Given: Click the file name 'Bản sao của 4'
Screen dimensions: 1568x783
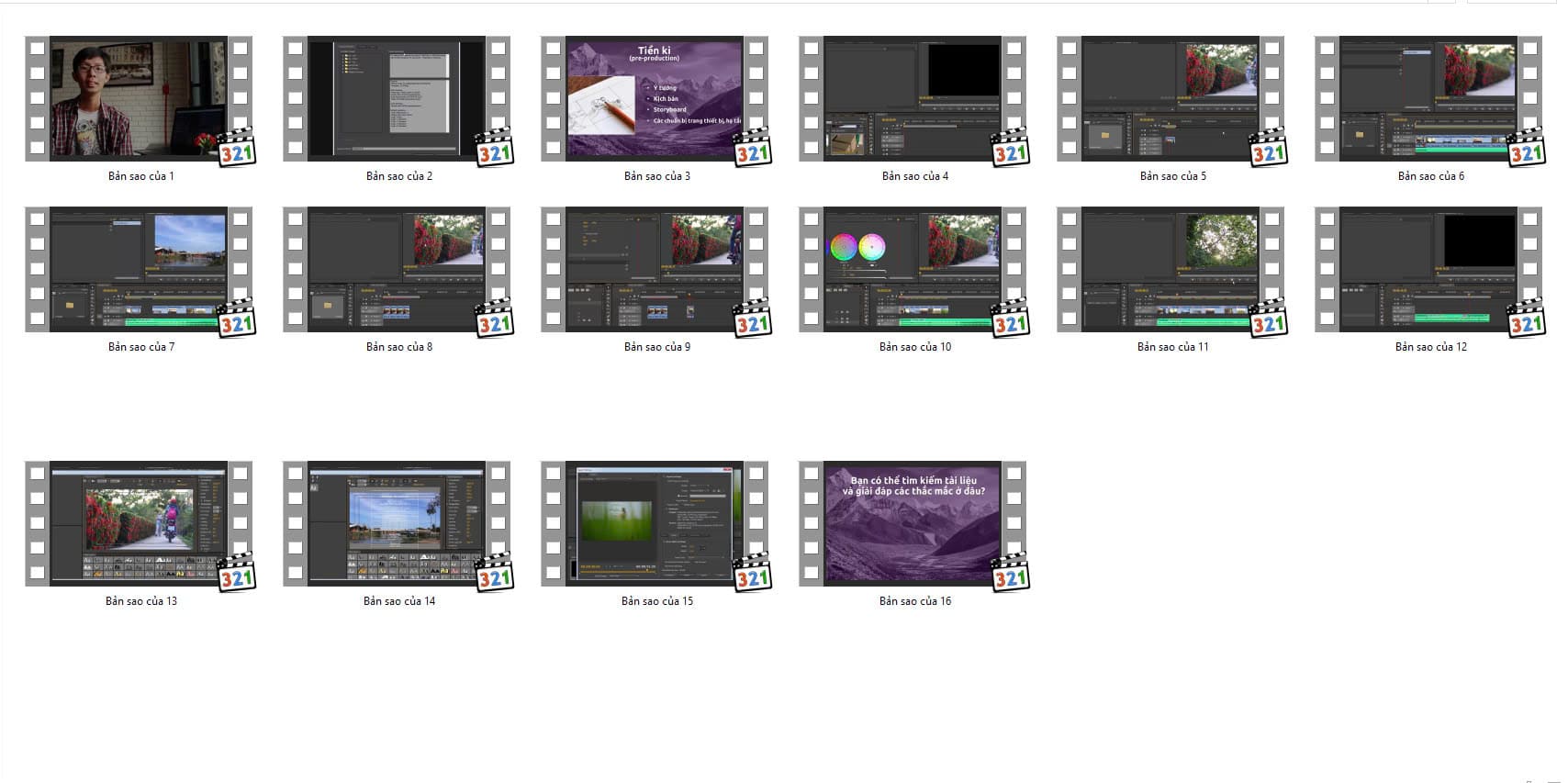Looking at the screenshot, I should pos(915,176).
